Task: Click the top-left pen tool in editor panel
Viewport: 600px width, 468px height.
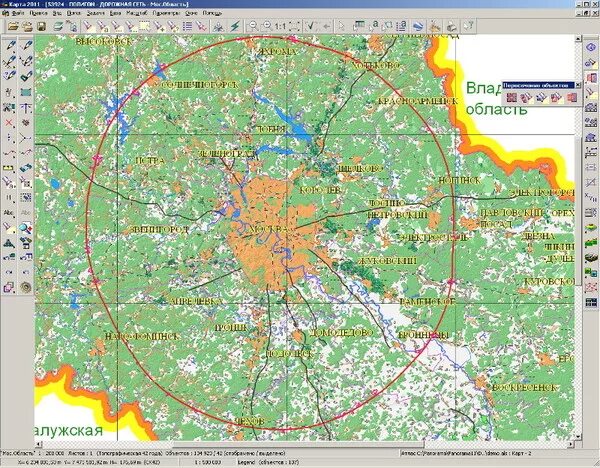Action: coord(10,46)
